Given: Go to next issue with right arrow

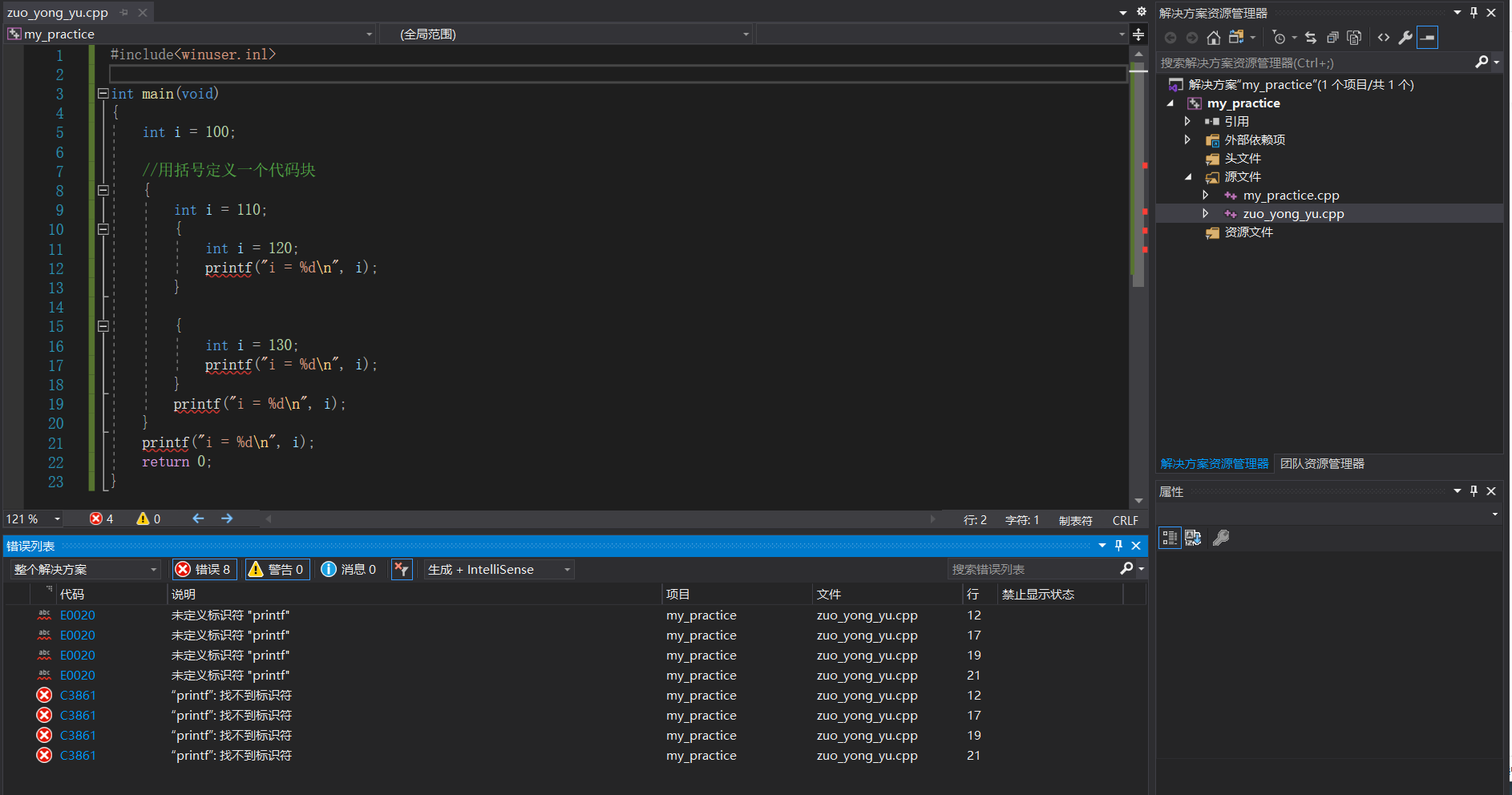Looking at the screenshot, I should pos(227,519).
